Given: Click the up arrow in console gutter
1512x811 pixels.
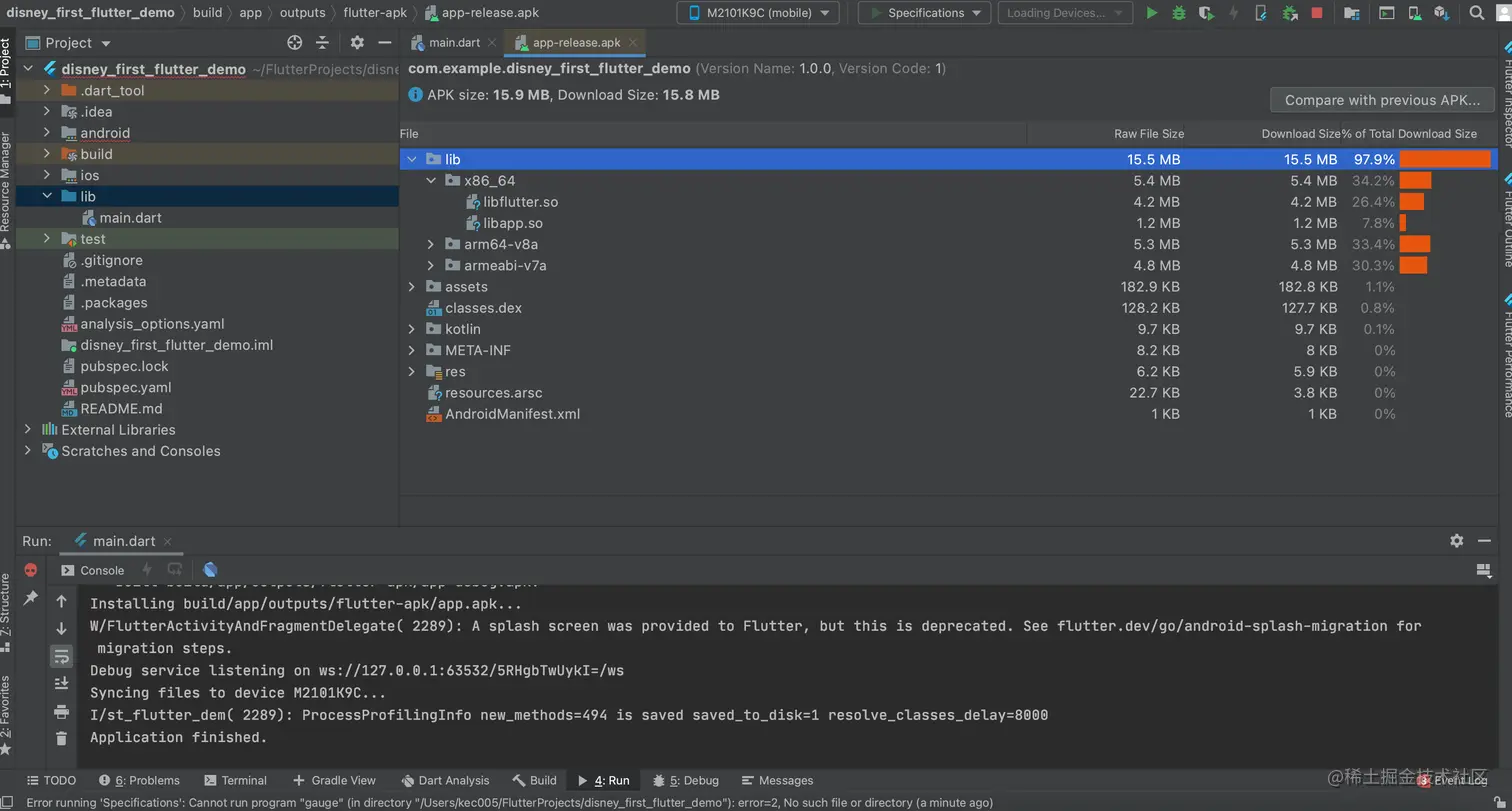Looking at the screenshot, I should pos(62,601).
